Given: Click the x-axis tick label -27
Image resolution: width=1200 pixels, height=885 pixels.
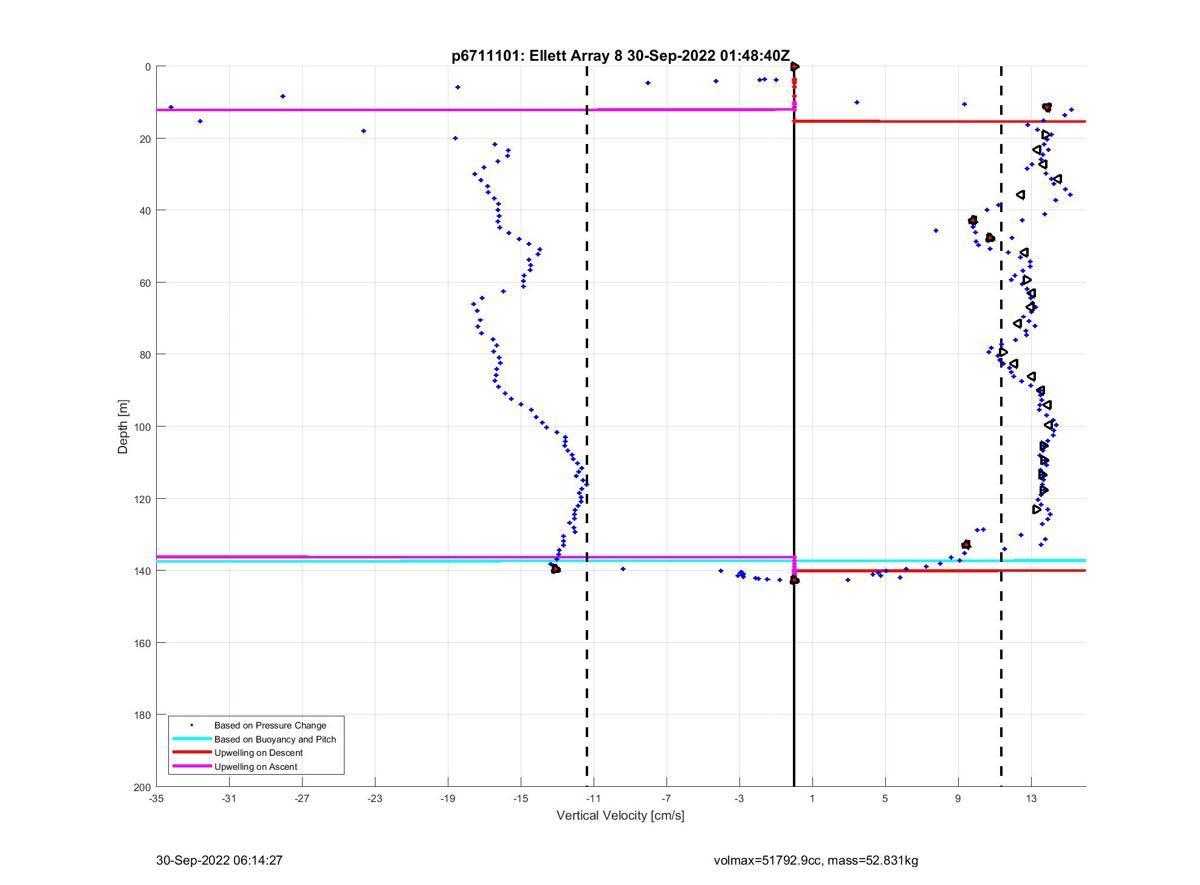Looking at the screenshot, I should click(302, 798).
